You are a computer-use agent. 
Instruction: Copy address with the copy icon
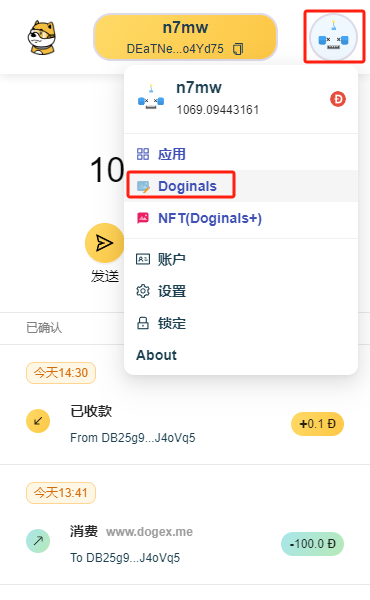238,49
